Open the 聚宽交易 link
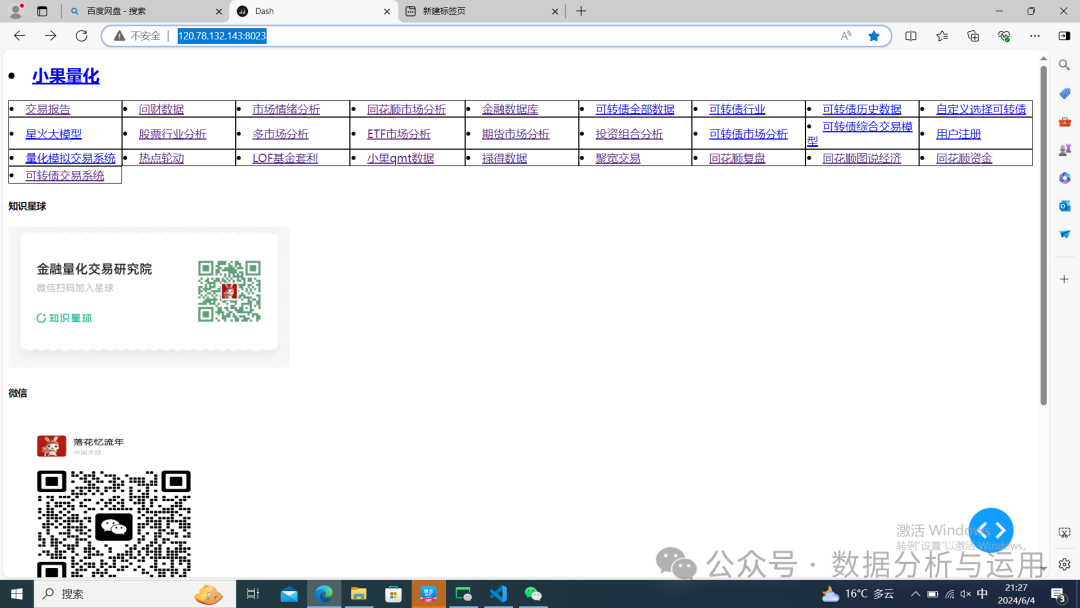The height and width of the screenshot is (608, 1080). coord(618,158)
